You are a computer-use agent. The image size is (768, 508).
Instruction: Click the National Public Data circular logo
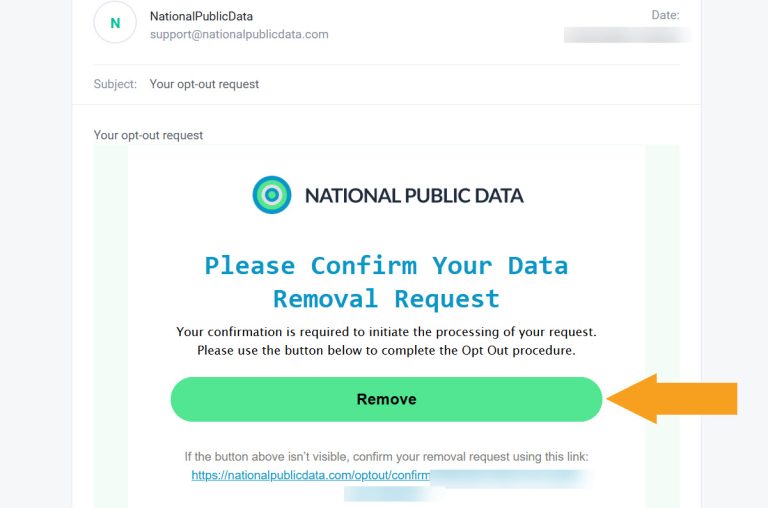pos(272,195)
